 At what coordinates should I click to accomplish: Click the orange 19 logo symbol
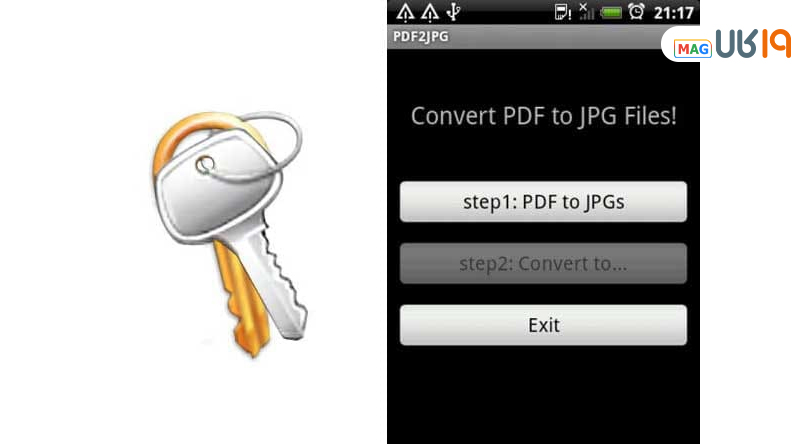pyautogui.click(x=776, y=43)
